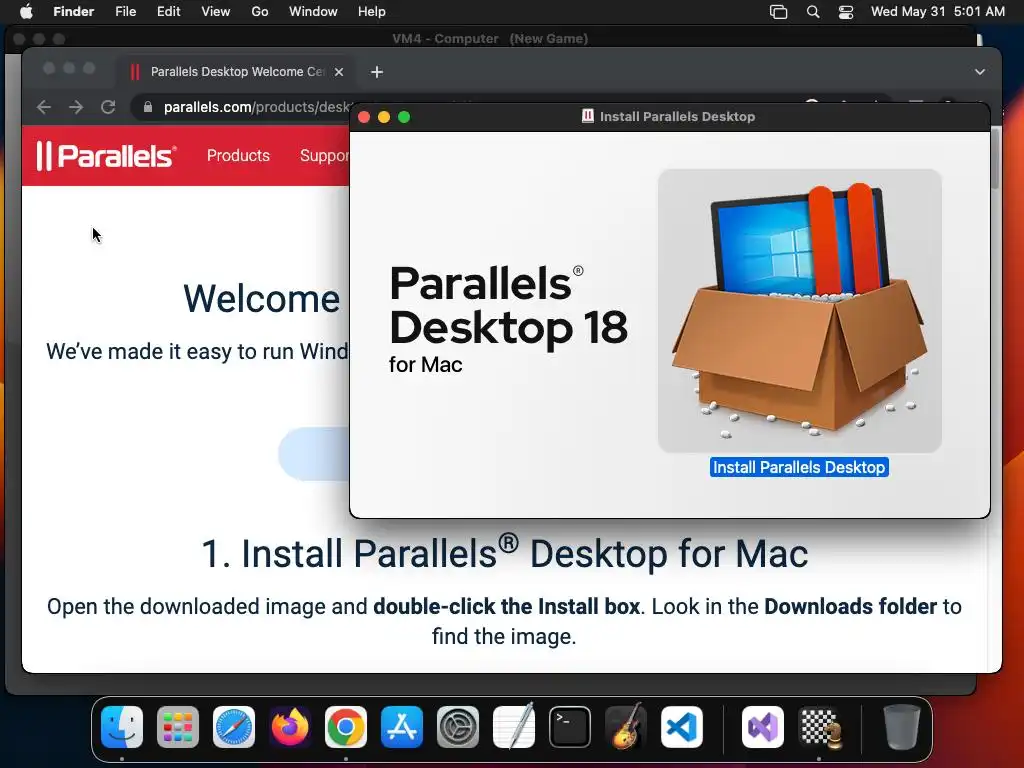
Task: Open the Help menu
Action: click(x=372, y=12)
